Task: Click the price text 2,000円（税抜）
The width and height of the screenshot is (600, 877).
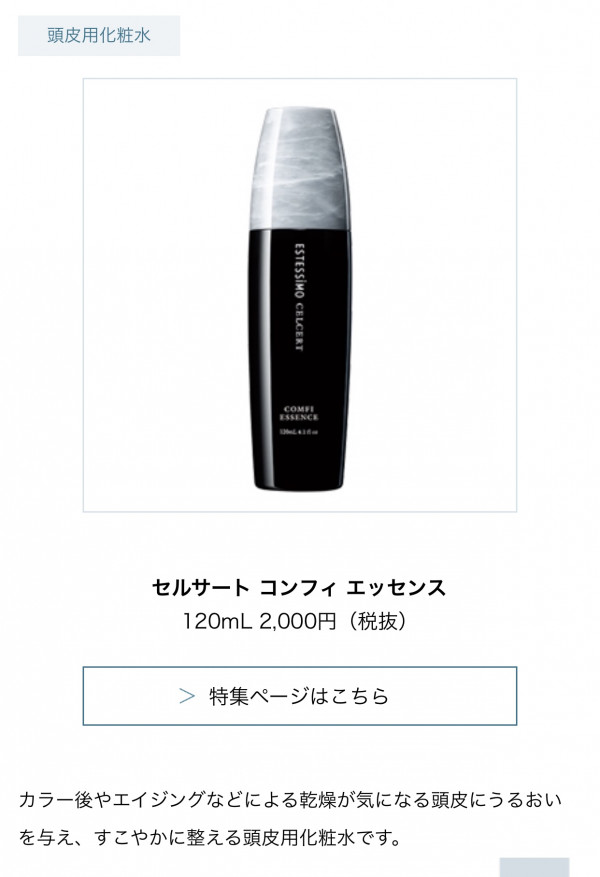Action: (334, 621)
